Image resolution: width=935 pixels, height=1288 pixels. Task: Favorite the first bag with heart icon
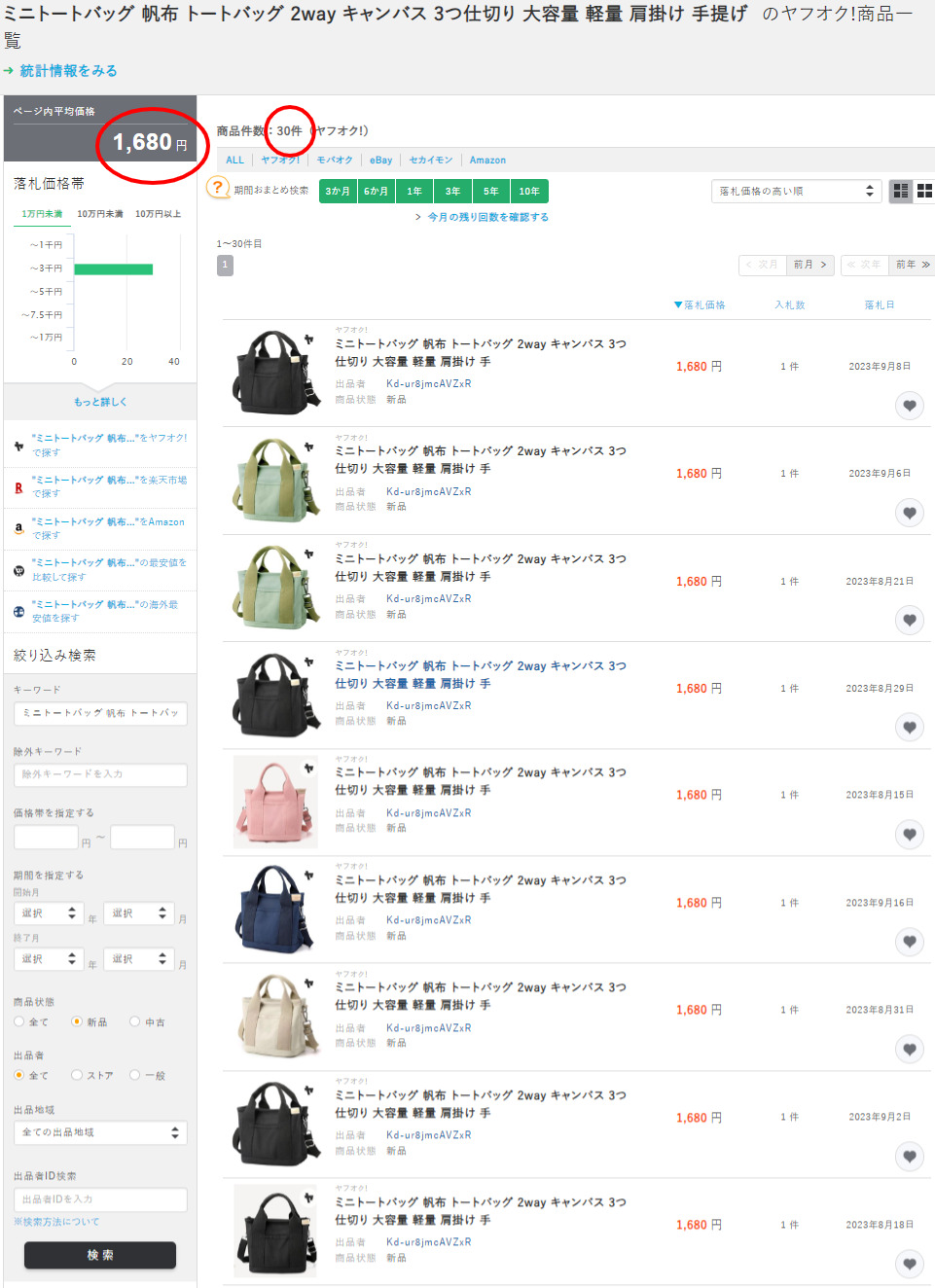[x=909, y=406]
